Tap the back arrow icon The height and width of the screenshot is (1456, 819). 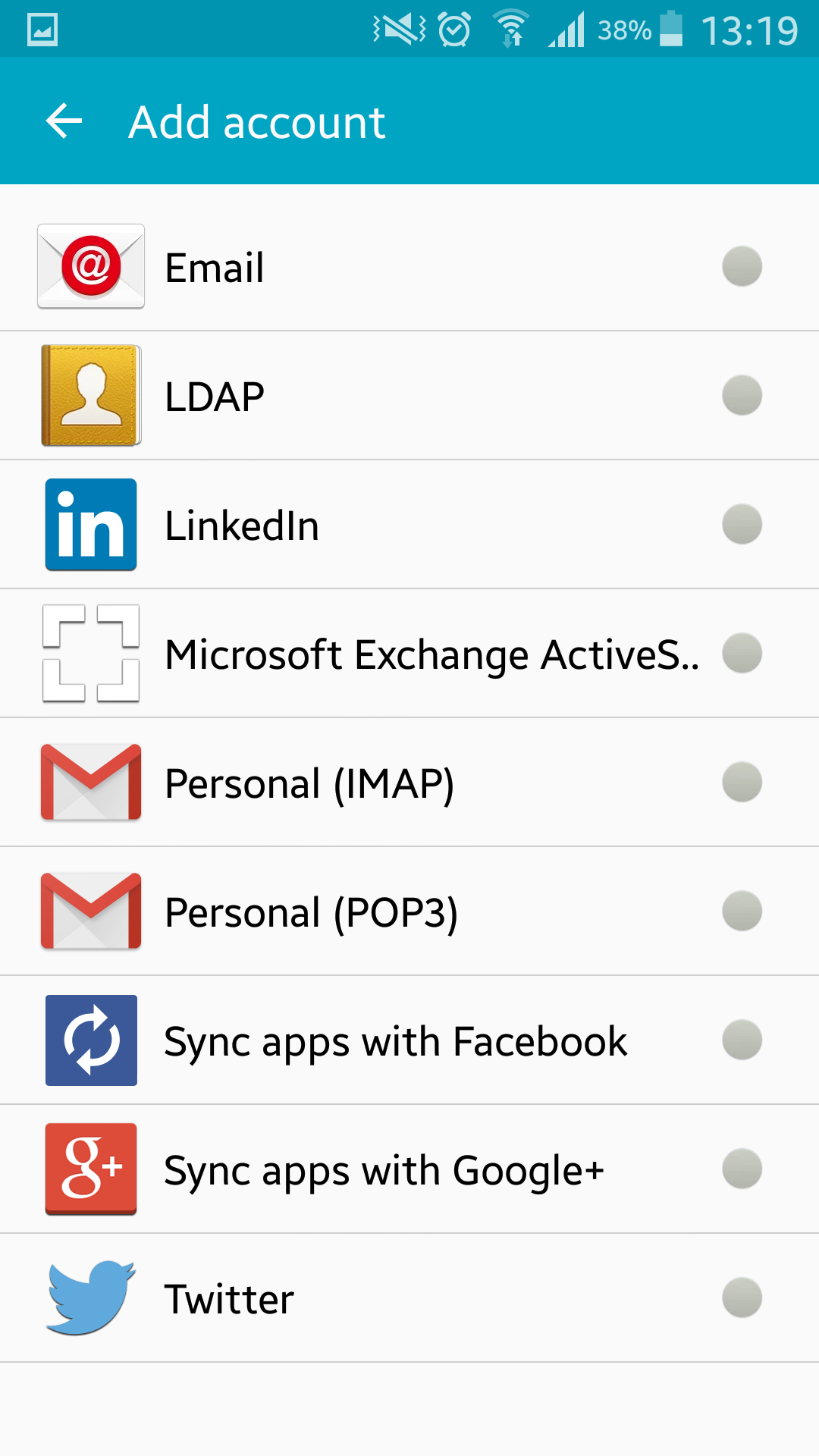point(64,121)
